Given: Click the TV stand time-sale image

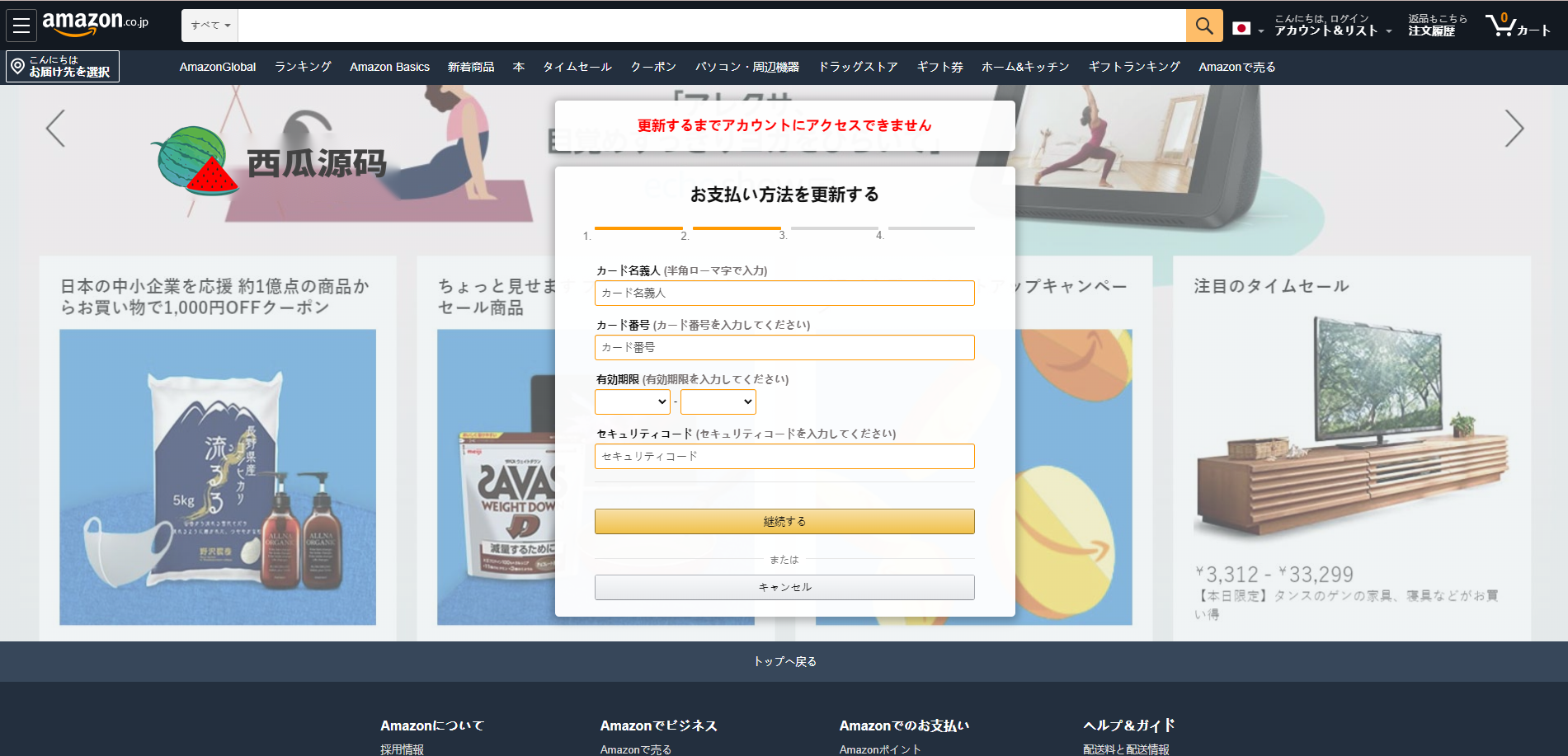Looking at the screenshot, I should [1352, 429].
